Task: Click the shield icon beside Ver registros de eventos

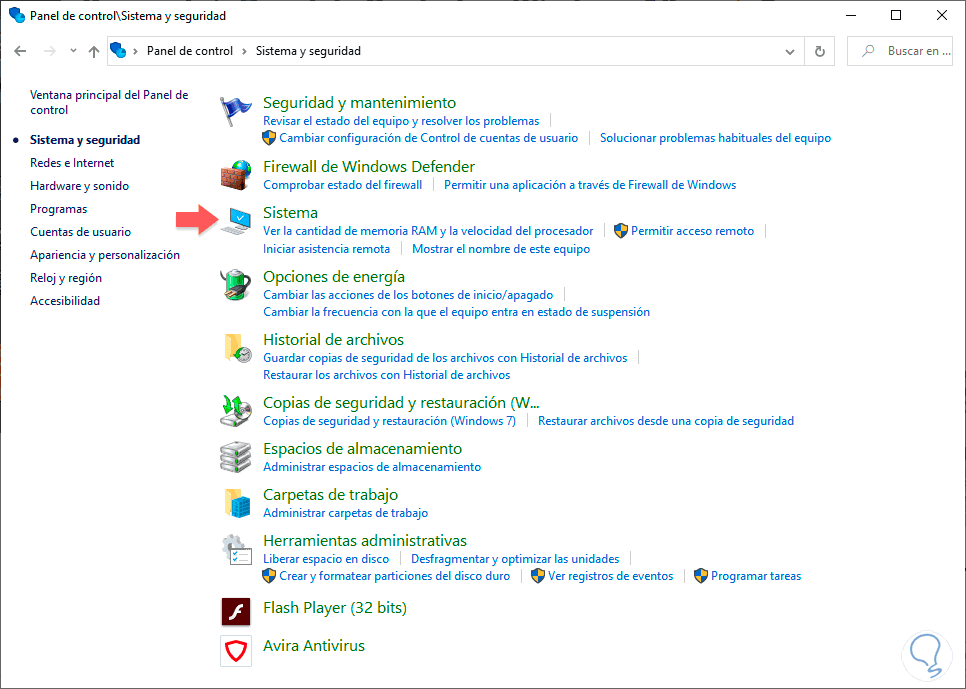Action: coord(538,576)
